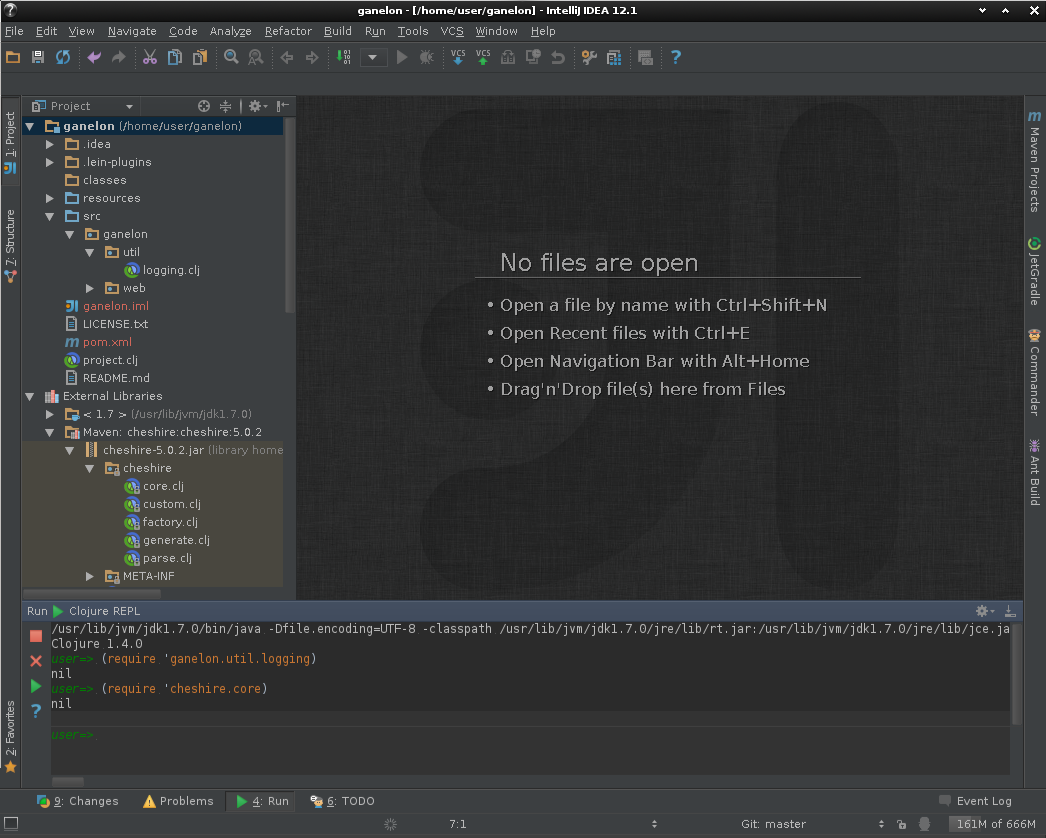Toggle the Structure tool window
The width and height of the screenshot is (1046, 838).
tap(10, 245)
